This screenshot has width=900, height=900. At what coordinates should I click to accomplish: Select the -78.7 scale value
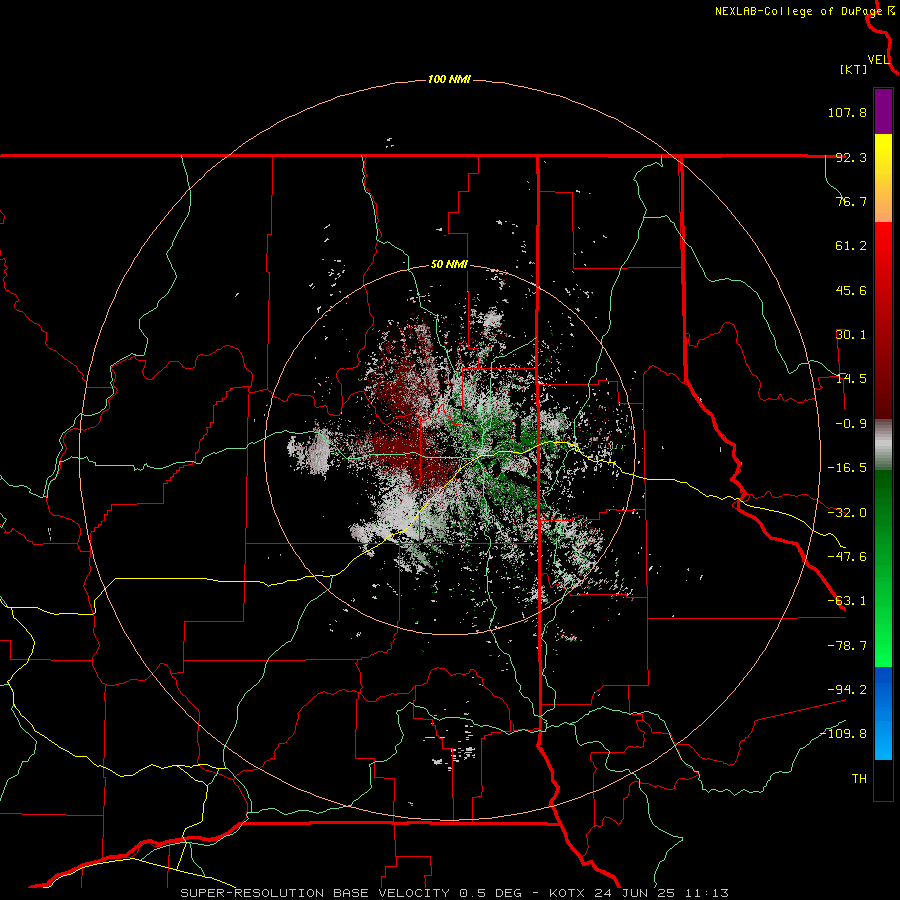coord(847,646)
